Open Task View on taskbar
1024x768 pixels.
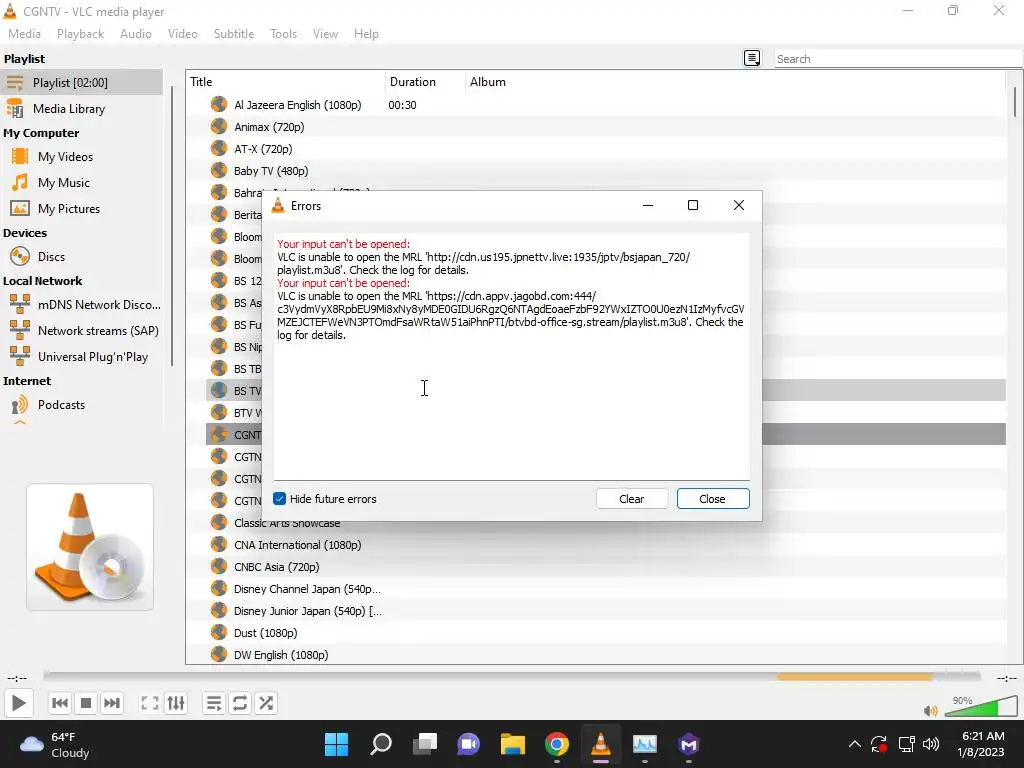tap(425, 744)
